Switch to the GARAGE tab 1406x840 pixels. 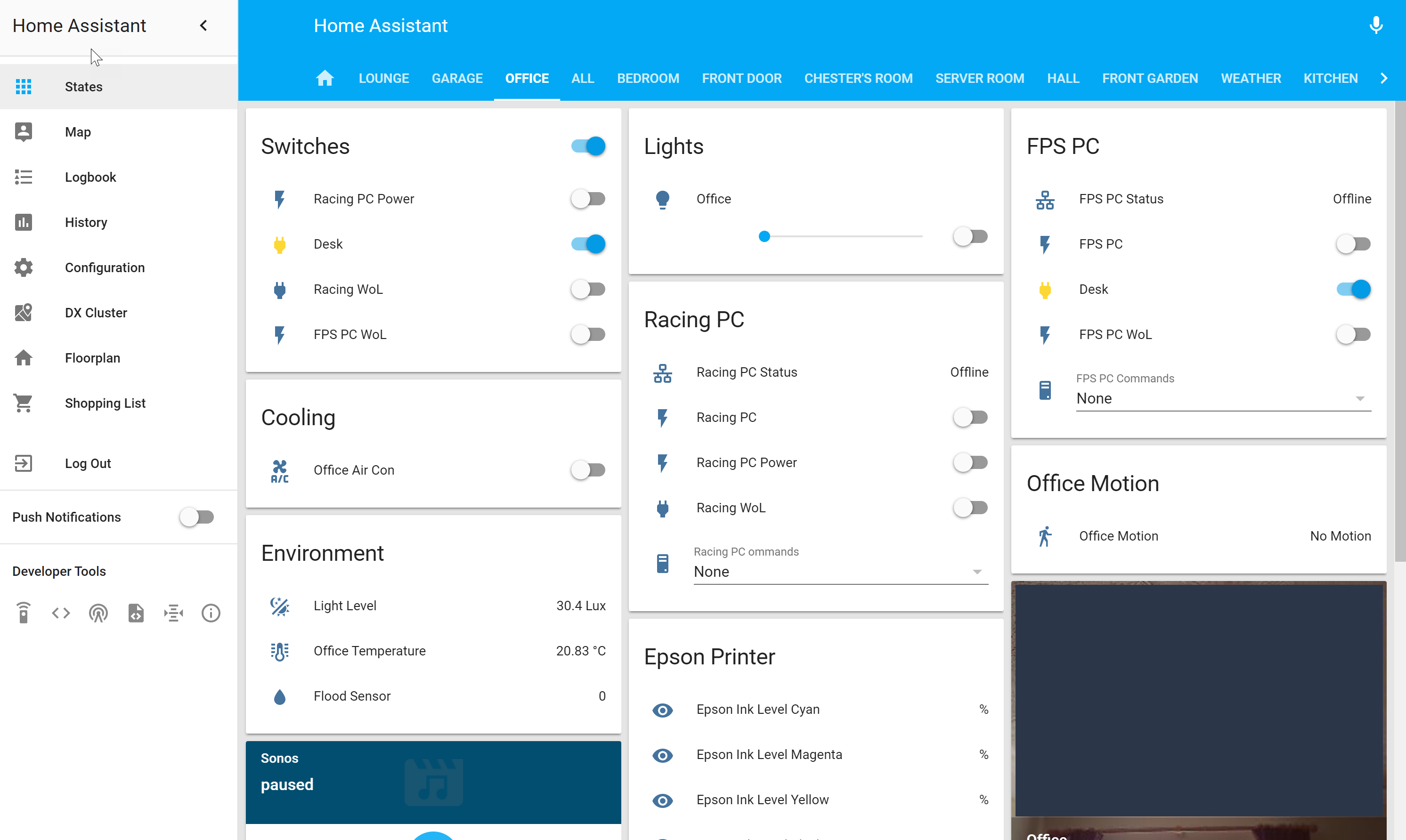[x=457, y=78]
